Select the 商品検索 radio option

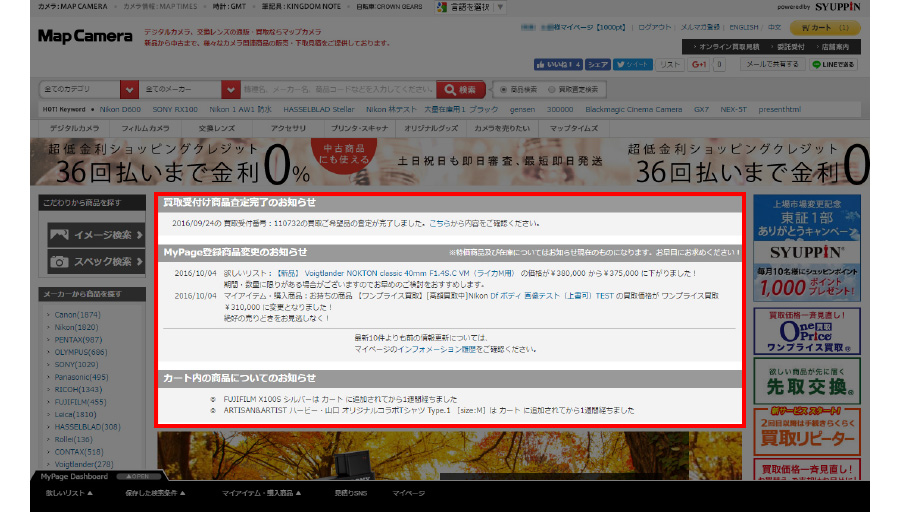click(503, 90)
